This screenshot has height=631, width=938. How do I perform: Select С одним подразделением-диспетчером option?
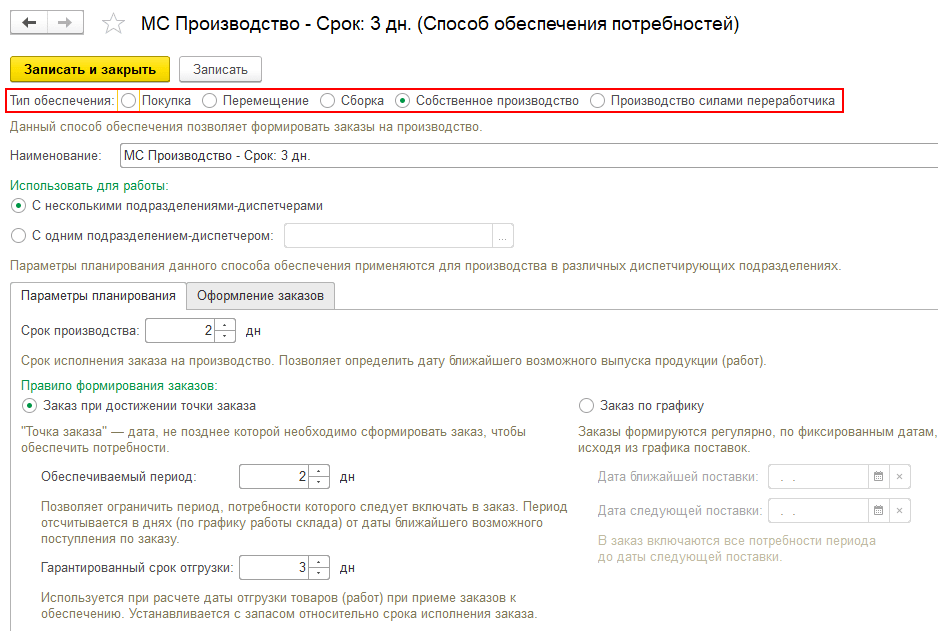(x=18, y=236)
